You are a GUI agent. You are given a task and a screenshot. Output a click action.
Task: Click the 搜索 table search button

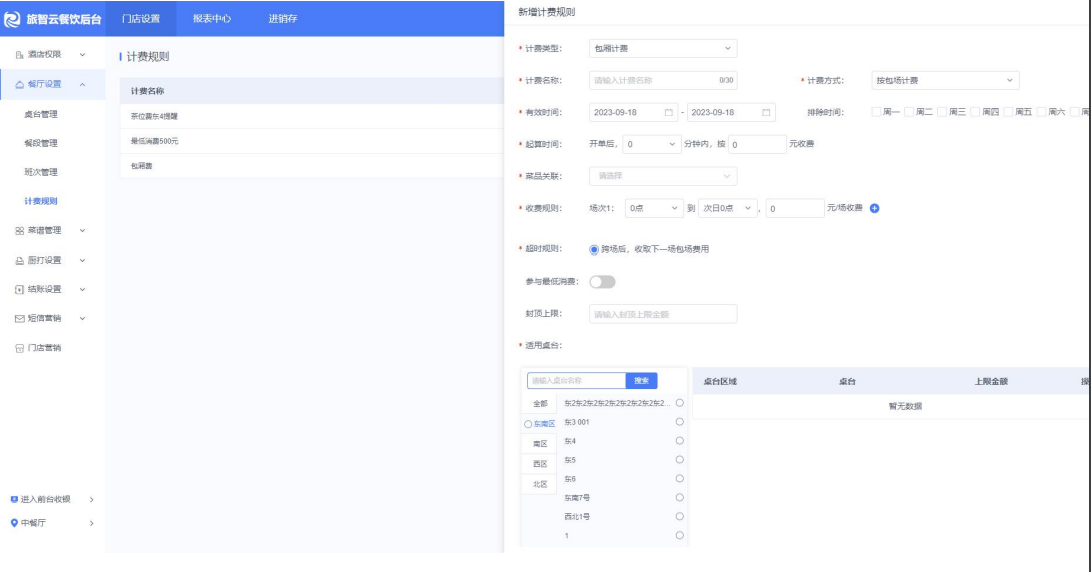(x=642, y=381)
